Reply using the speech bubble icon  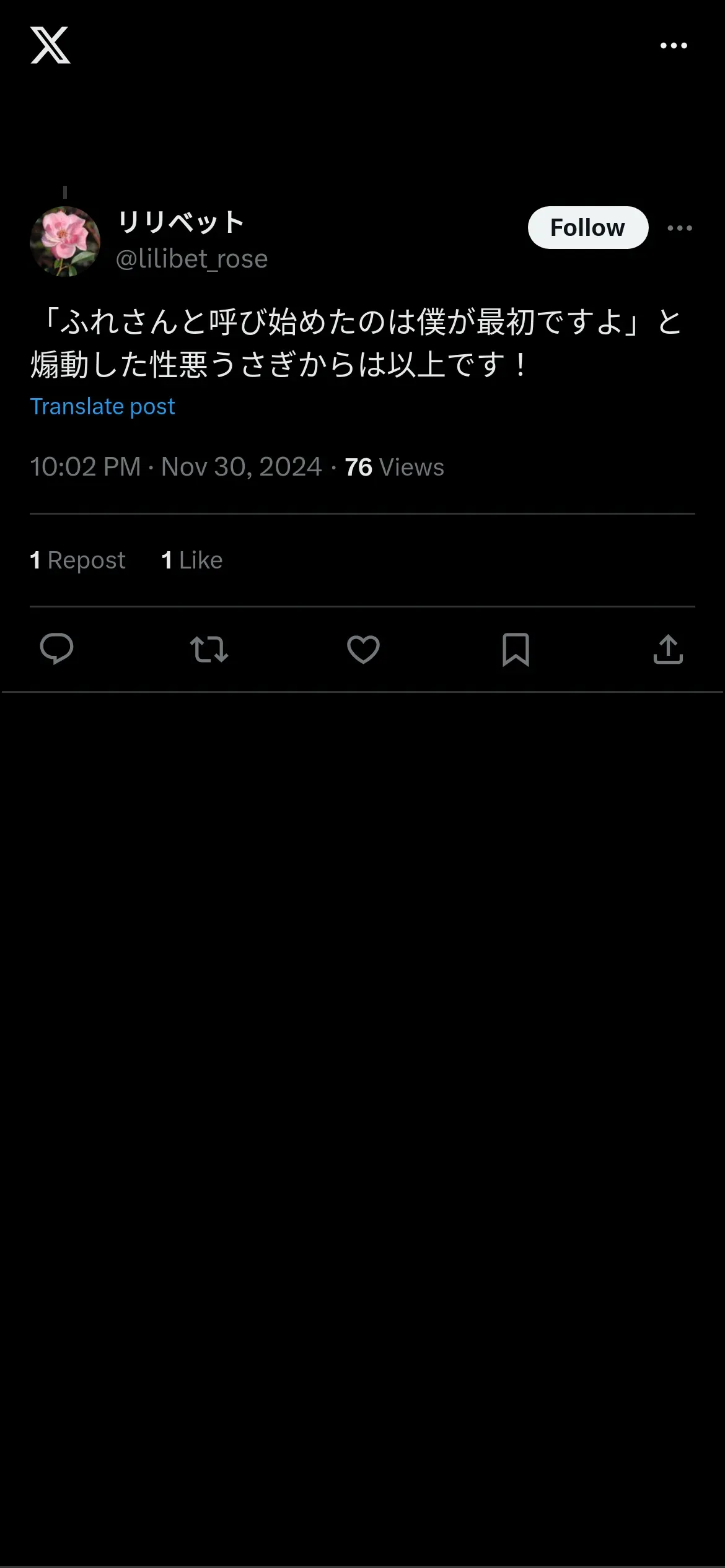56,650
